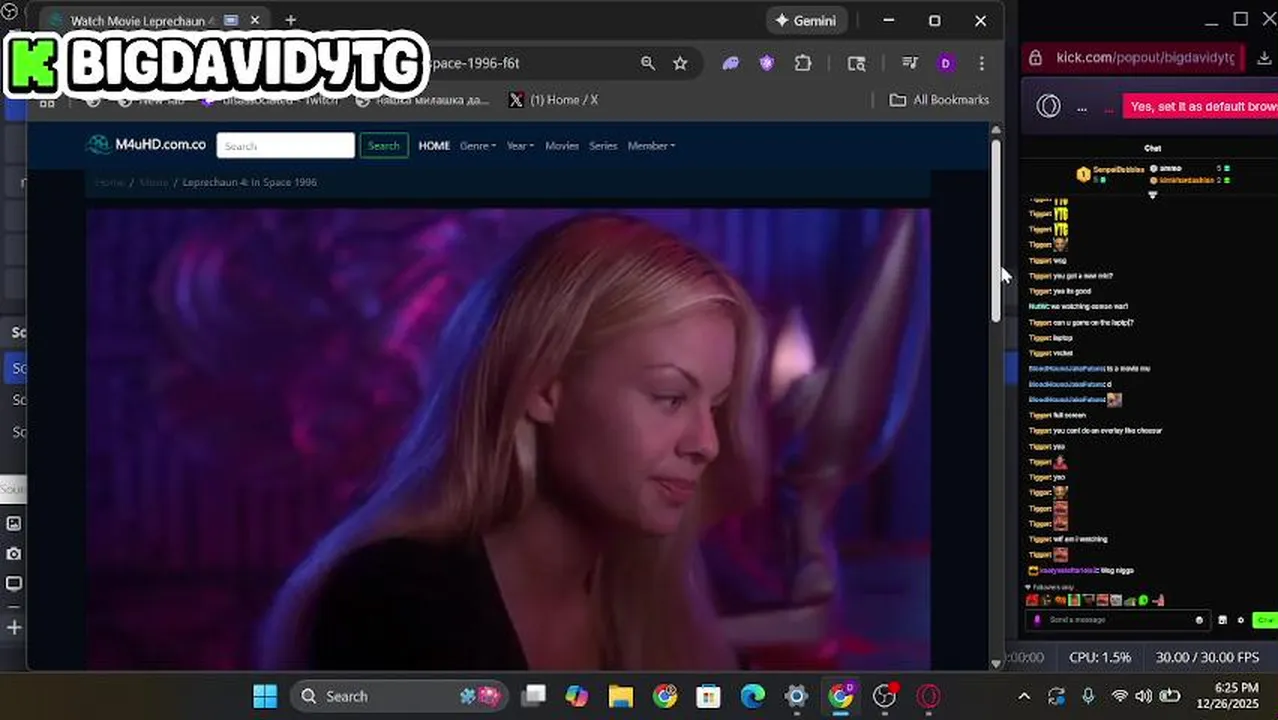Click the microphone icon in system tray
This screenshot has height=720, width=1278.
coord(1088,696)
